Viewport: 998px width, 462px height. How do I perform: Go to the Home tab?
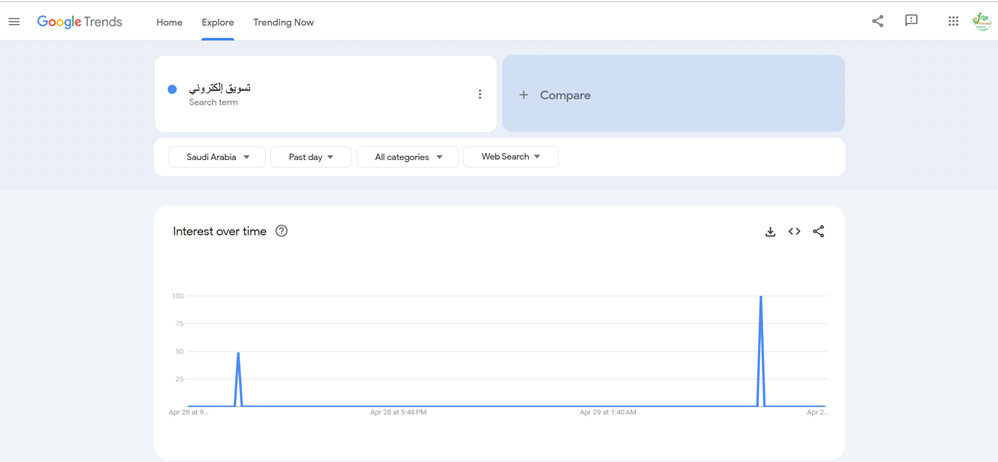169,22
